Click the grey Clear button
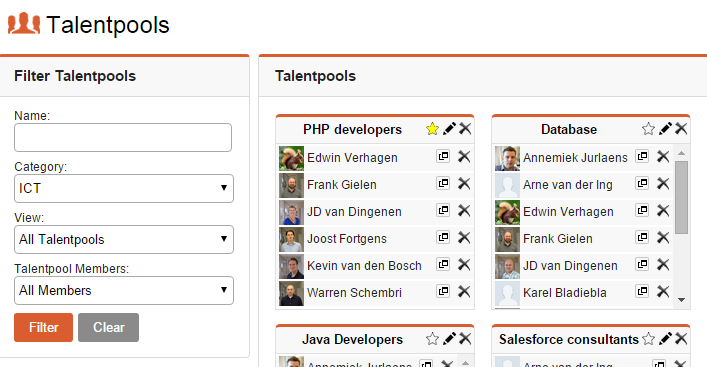The width and height of the screenshot is (707, 367). pos(108,327)
